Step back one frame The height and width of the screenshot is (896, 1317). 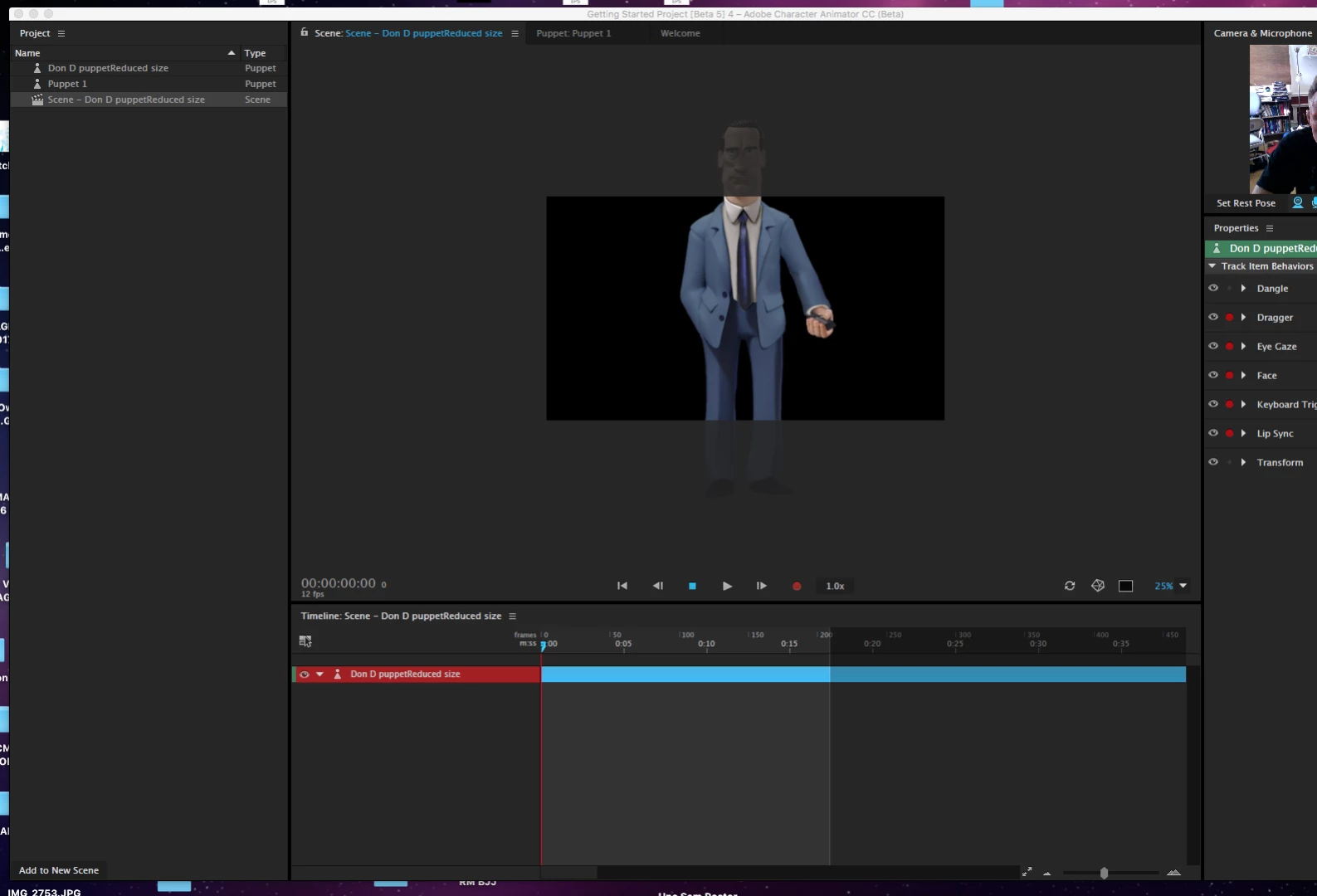point(658,586)
